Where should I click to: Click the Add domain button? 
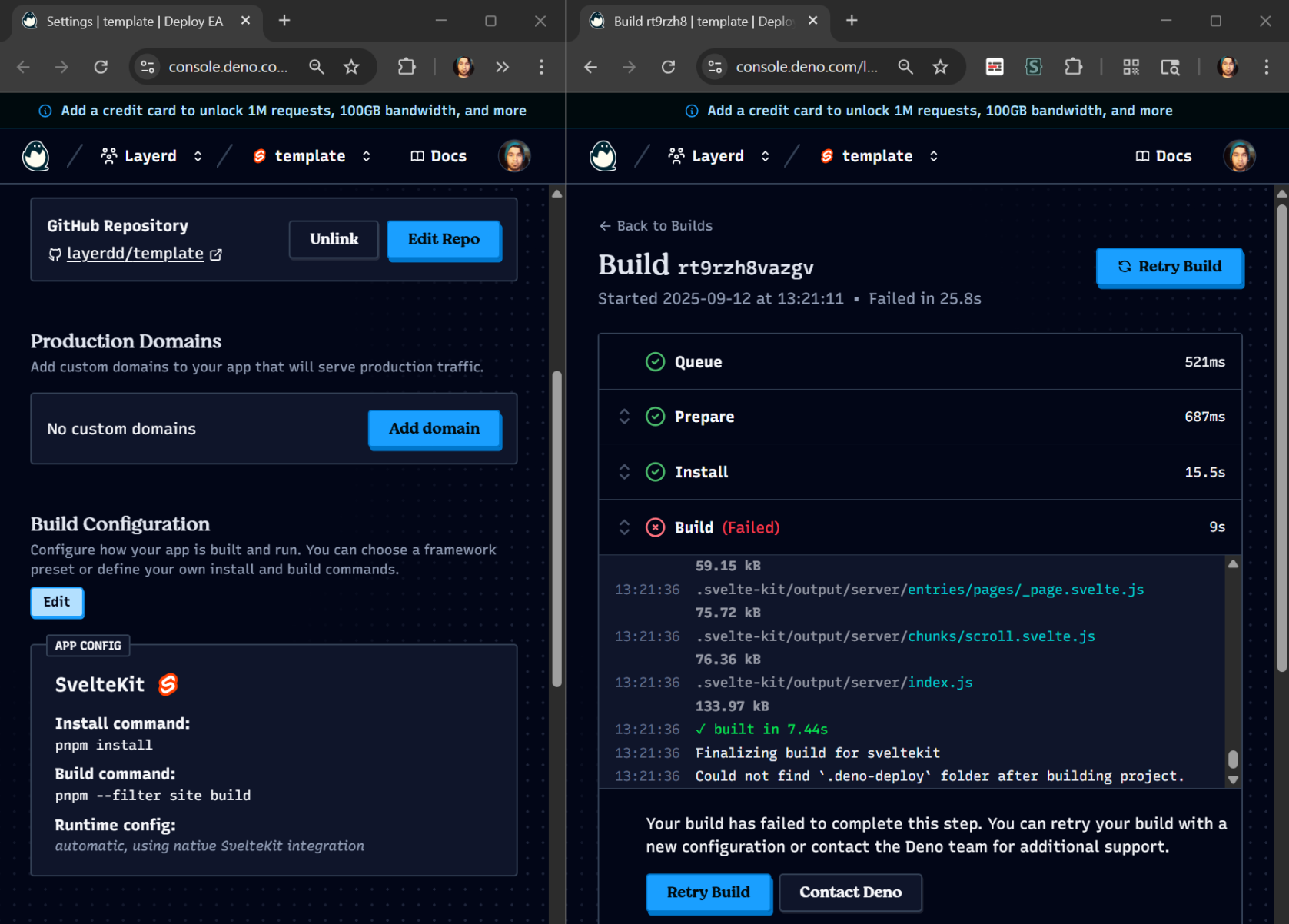[434, 429]
